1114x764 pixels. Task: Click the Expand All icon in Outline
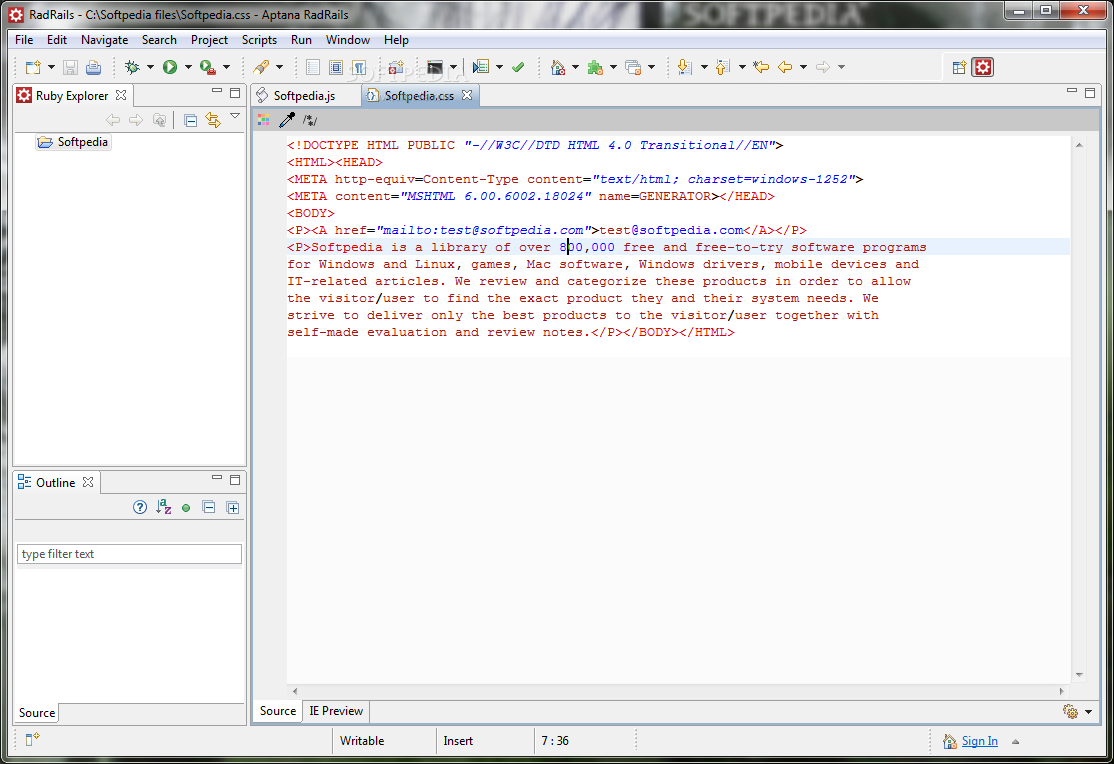232,507
